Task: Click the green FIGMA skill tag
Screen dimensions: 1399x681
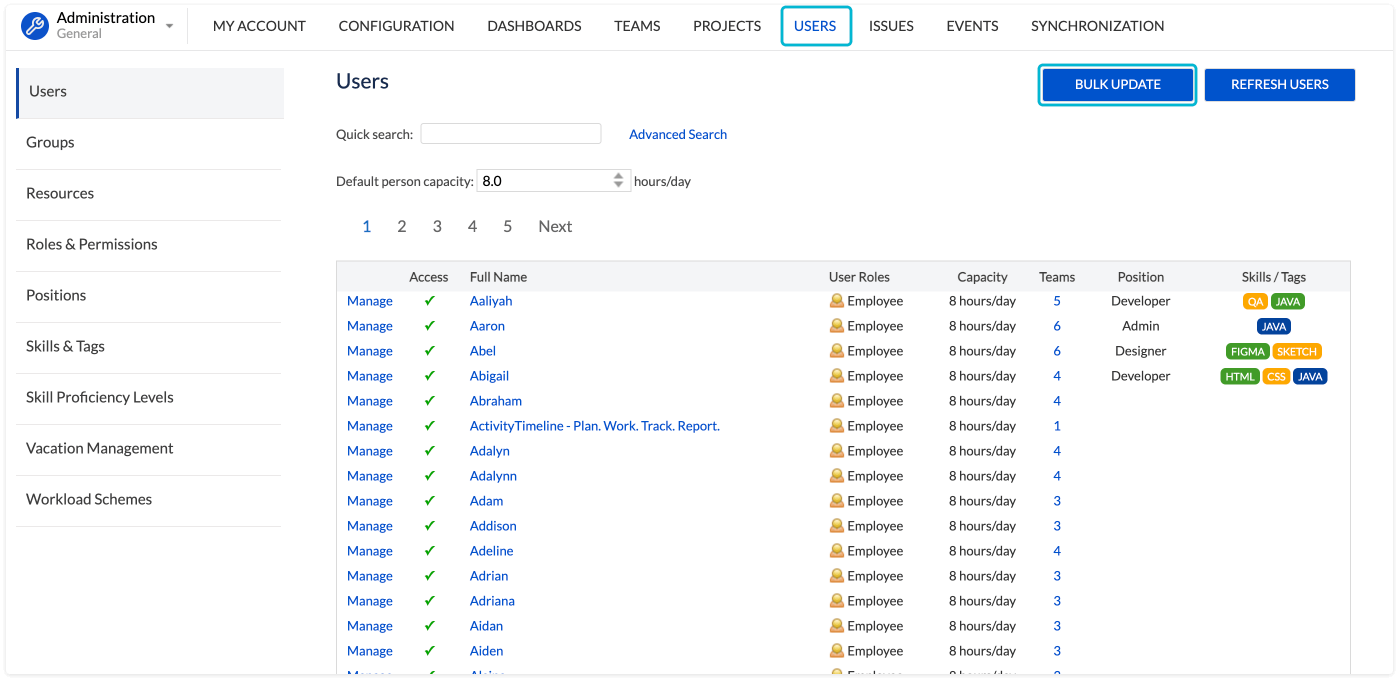Action: pos(1247,351)
